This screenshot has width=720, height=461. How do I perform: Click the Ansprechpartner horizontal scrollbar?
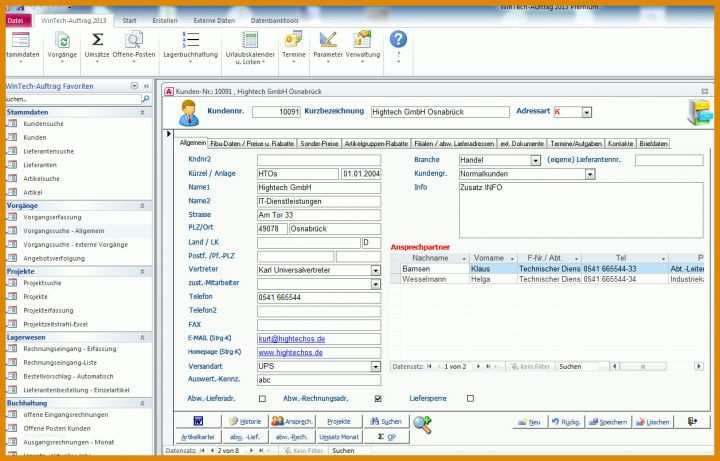[643, 366]
